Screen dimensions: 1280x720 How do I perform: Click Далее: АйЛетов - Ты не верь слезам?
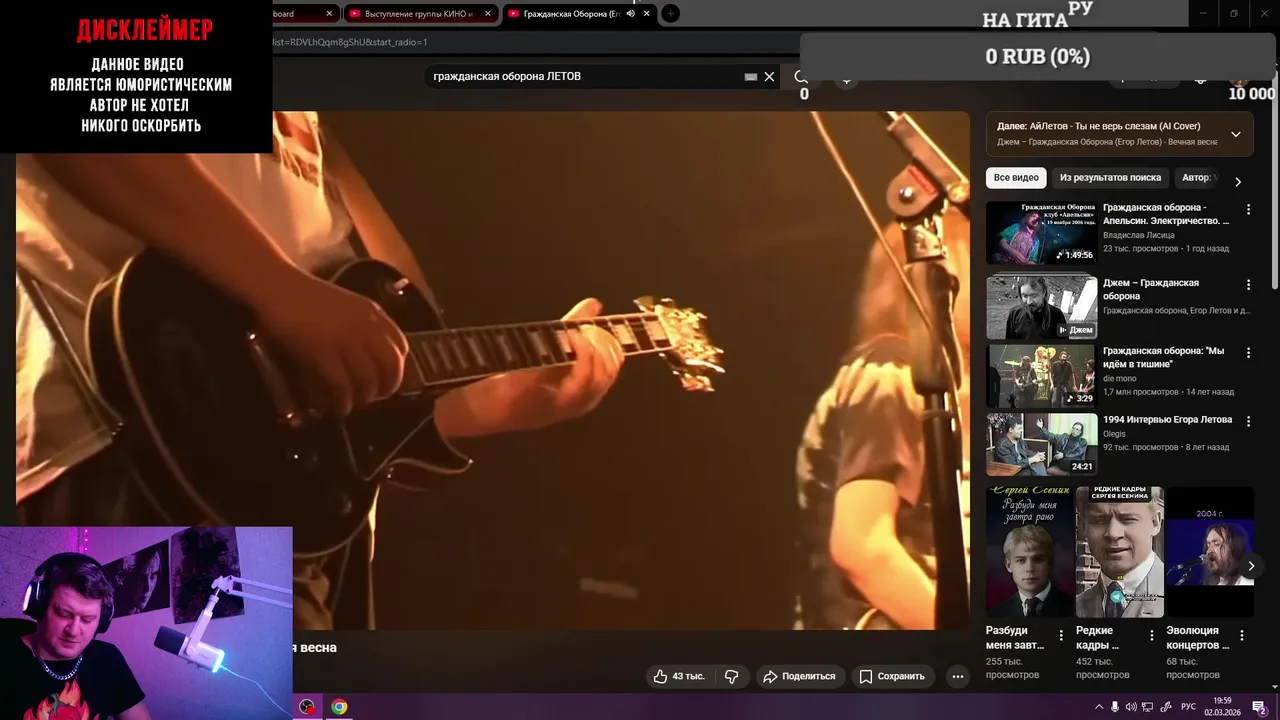click(x=1099, y=126)
